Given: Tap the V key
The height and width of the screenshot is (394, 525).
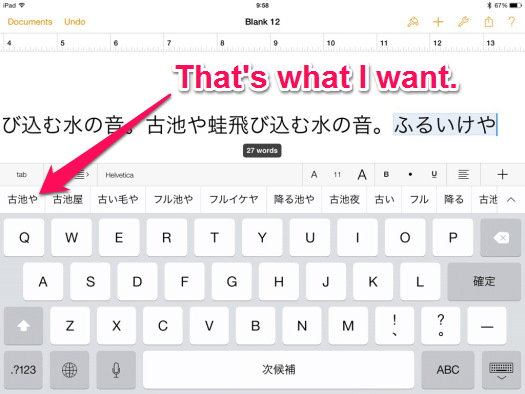Looking at the screenshot, I should [209, 326].
